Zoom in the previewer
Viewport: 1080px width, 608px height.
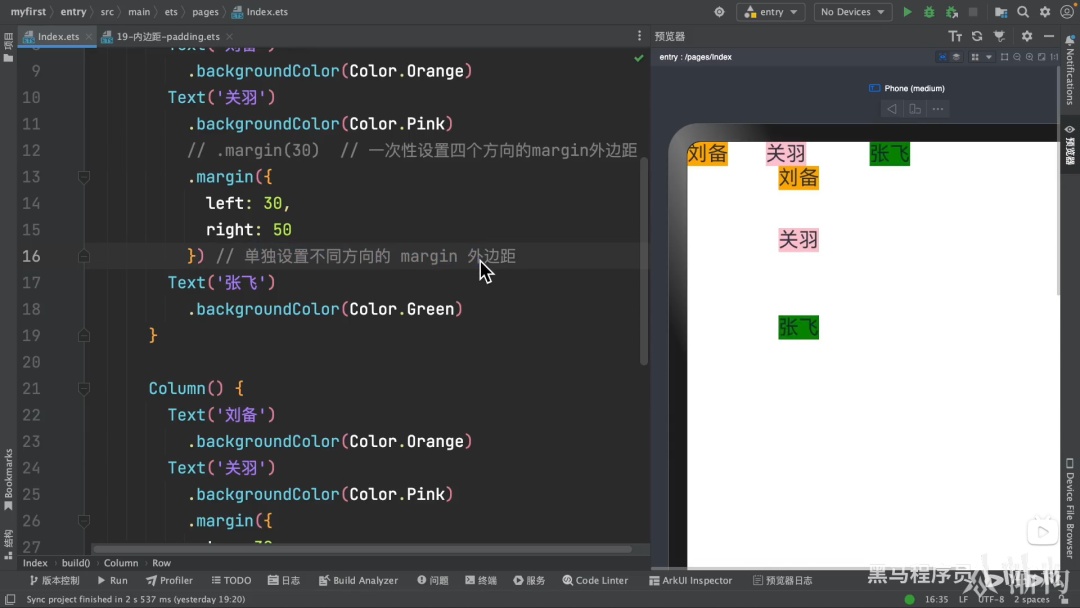coord(1029,57)
